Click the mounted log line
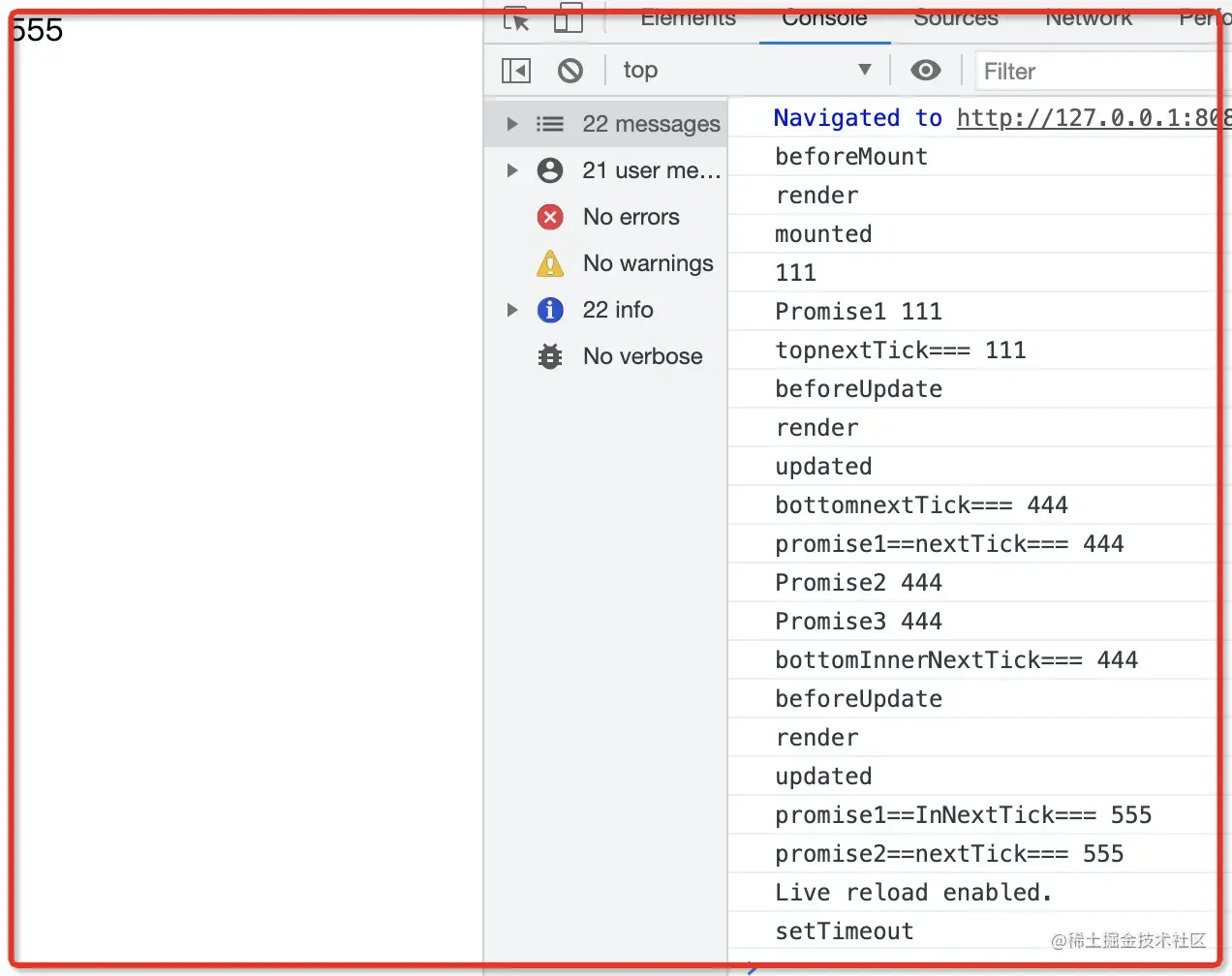The width and height of the screenshot is (1232, 976). [978, 234]
